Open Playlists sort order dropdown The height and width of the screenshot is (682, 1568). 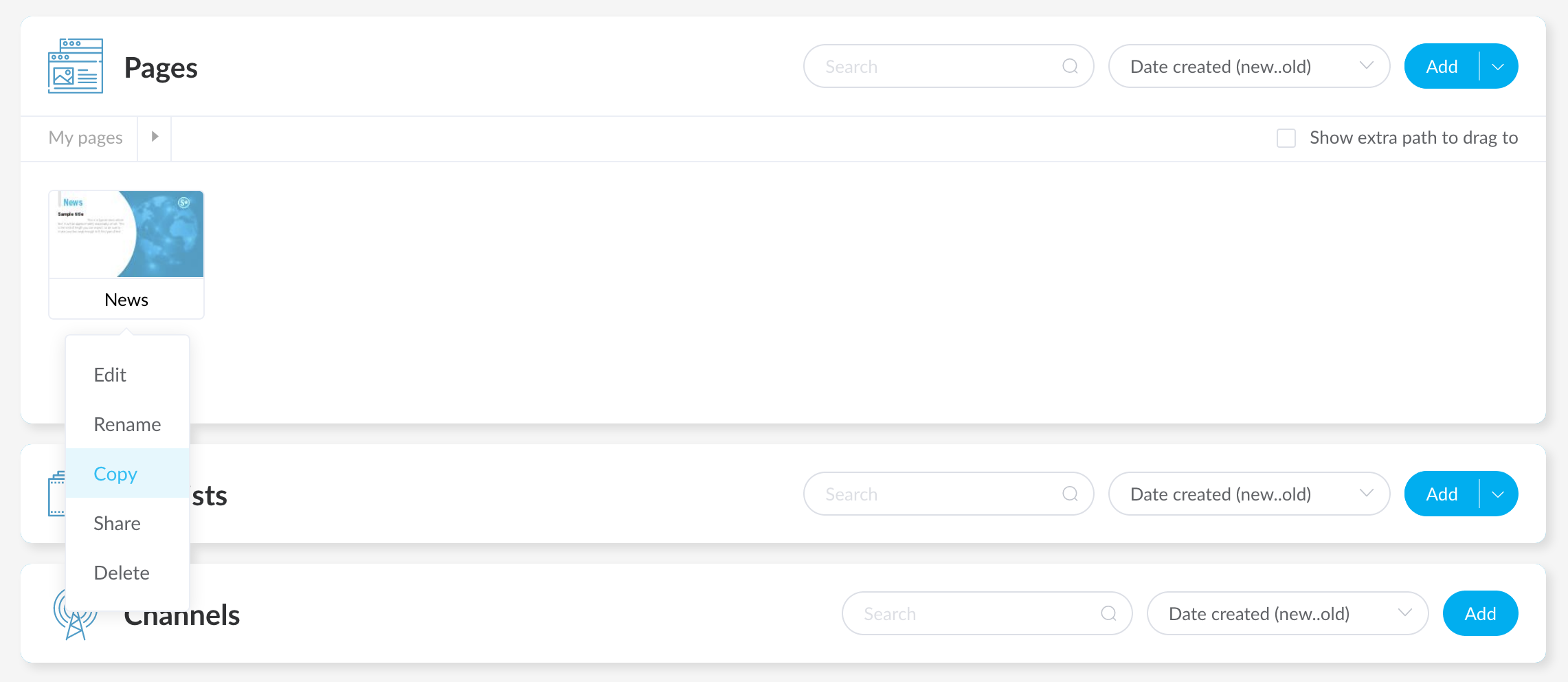click(x=1249, y=494)
